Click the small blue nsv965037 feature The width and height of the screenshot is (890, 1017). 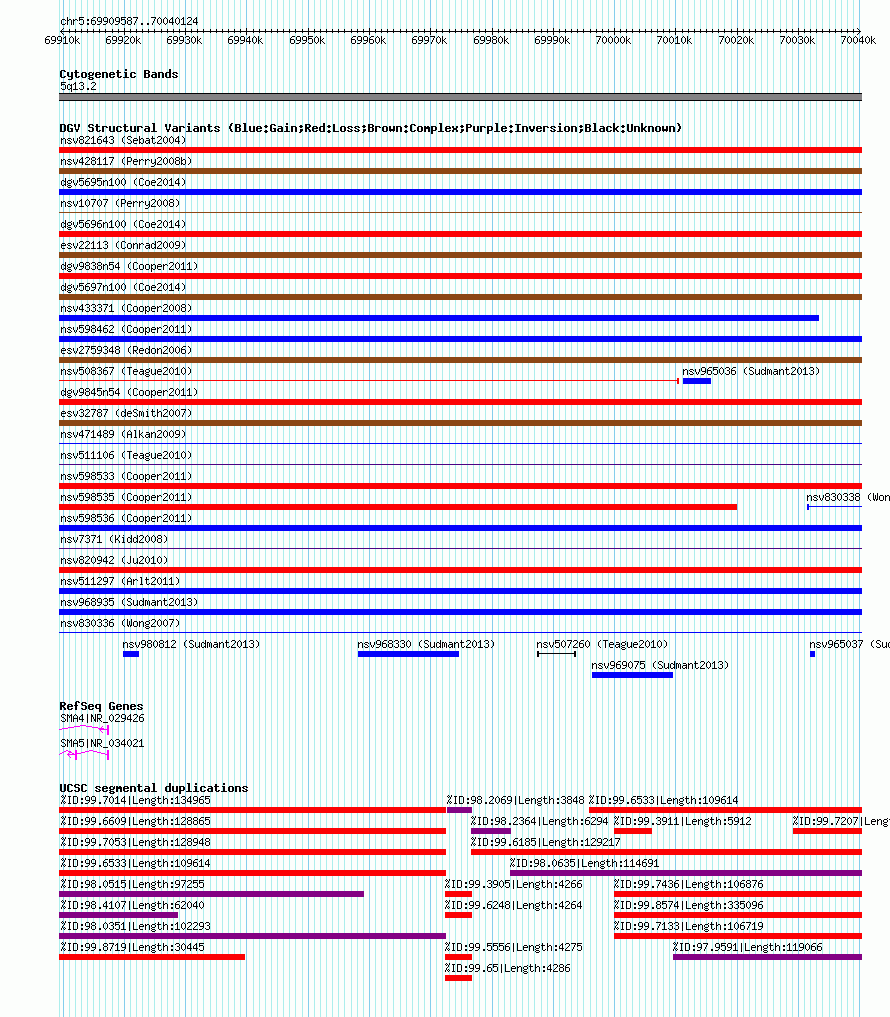(x=813, y=654)
